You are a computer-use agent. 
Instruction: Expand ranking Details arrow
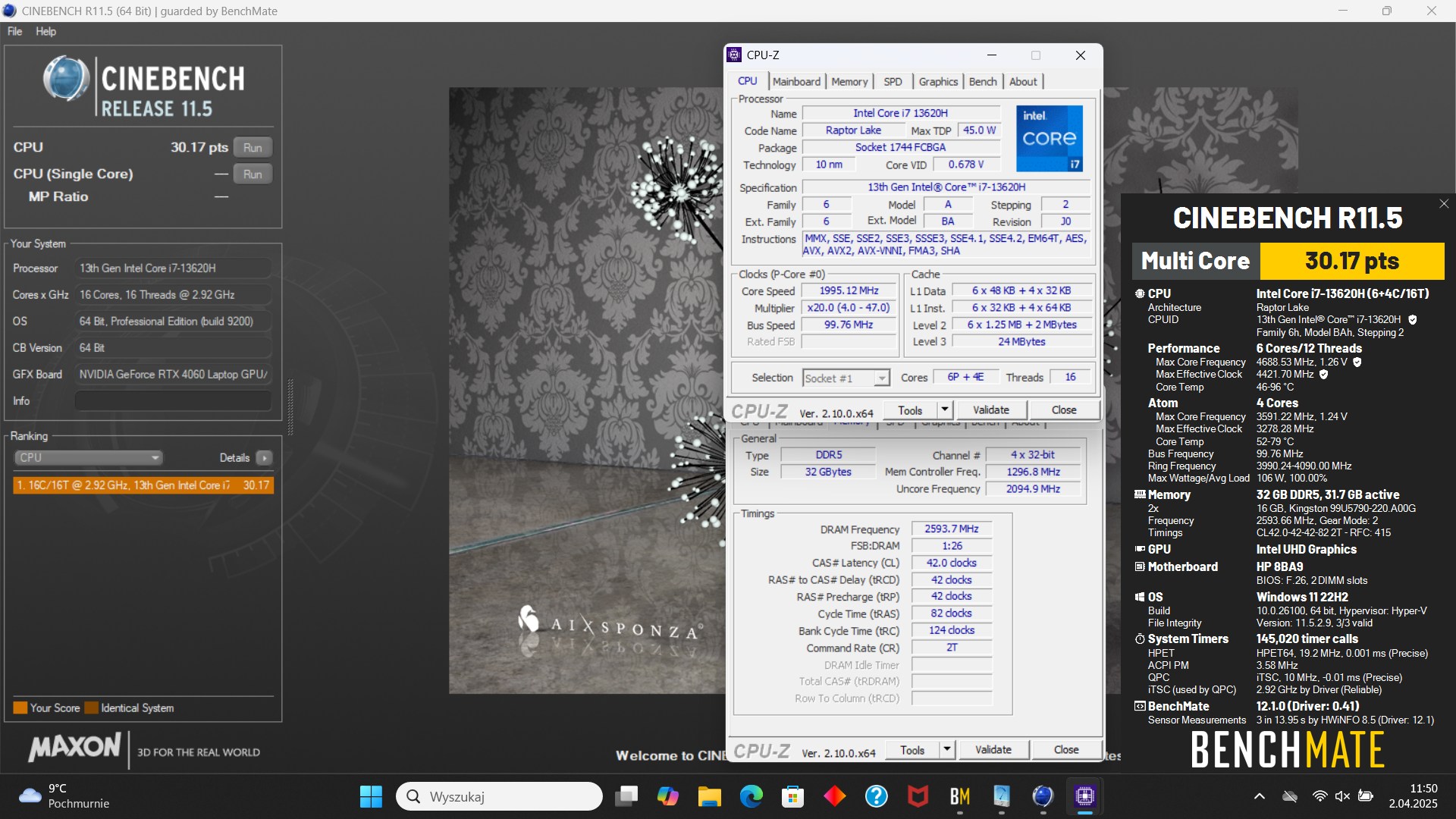point(264,458)
